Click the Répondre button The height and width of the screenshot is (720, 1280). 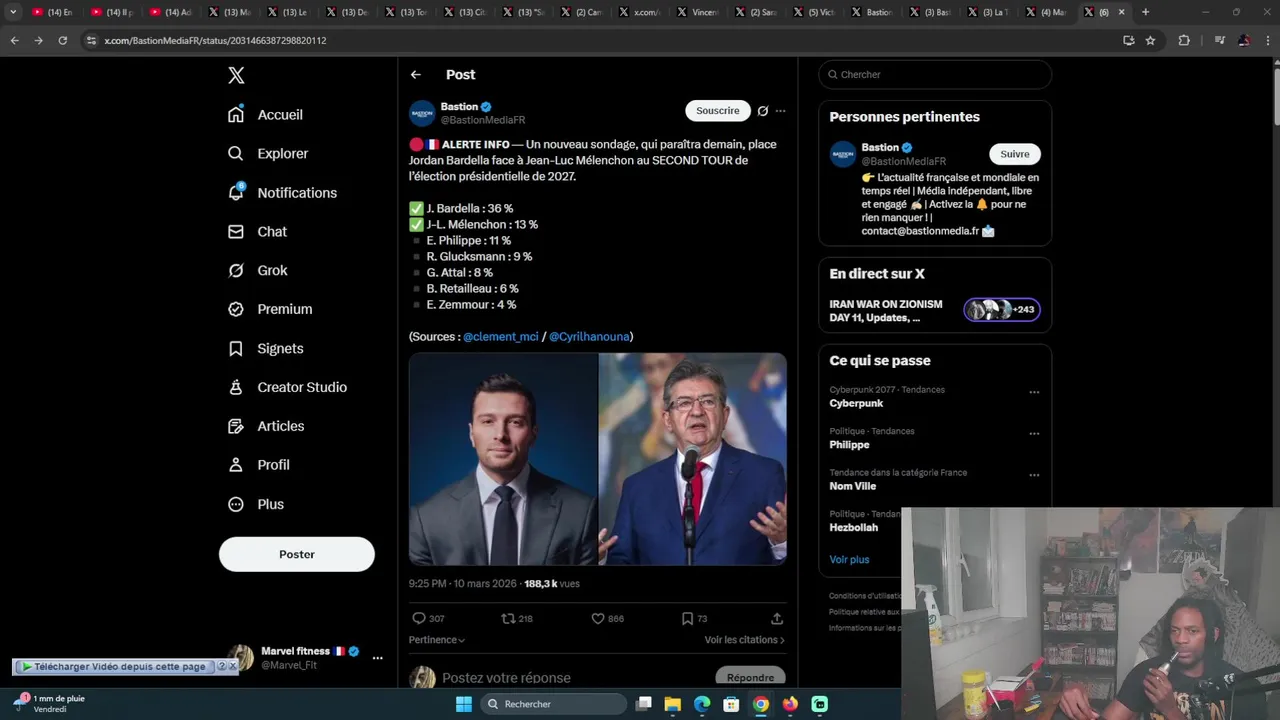[x=750, y=678]
